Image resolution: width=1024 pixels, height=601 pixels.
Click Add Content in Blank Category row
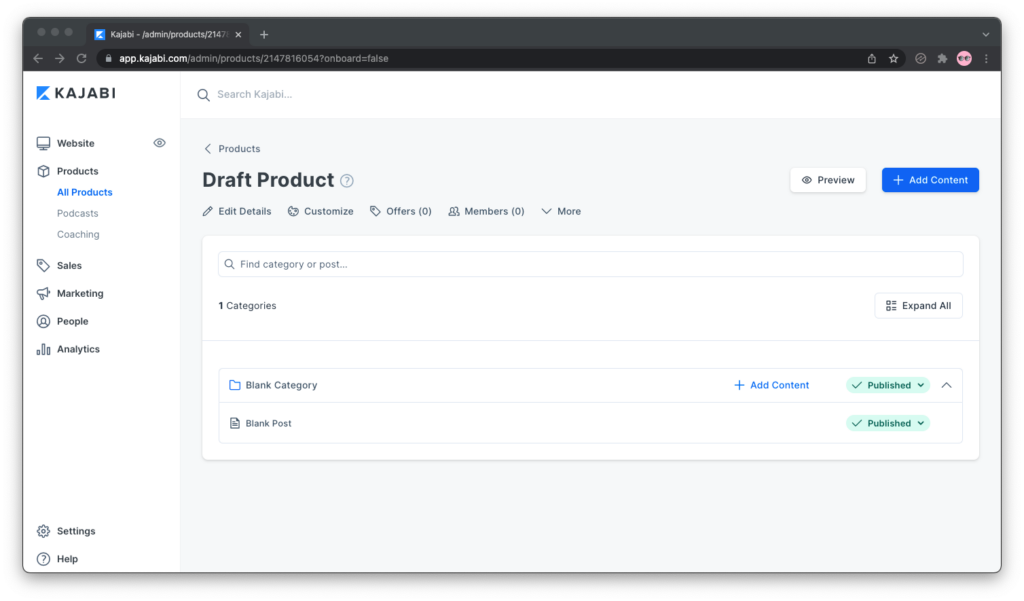771,385
